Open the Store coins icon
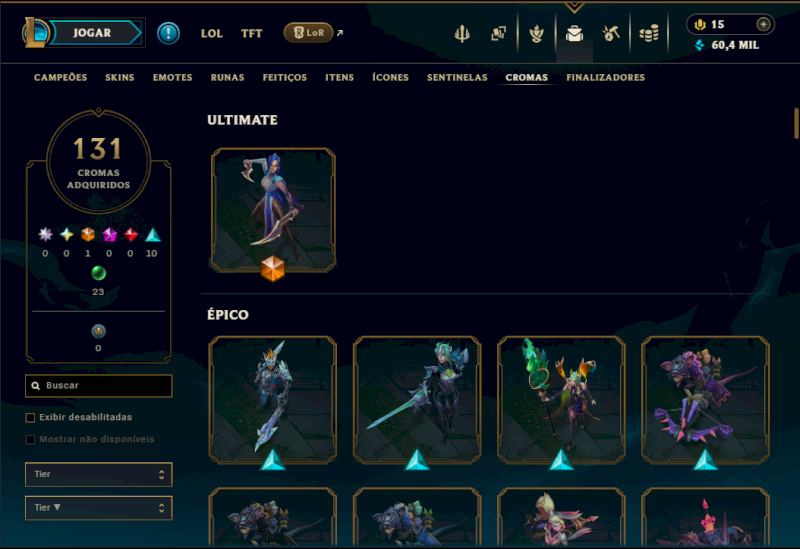 tap(649, 34)
